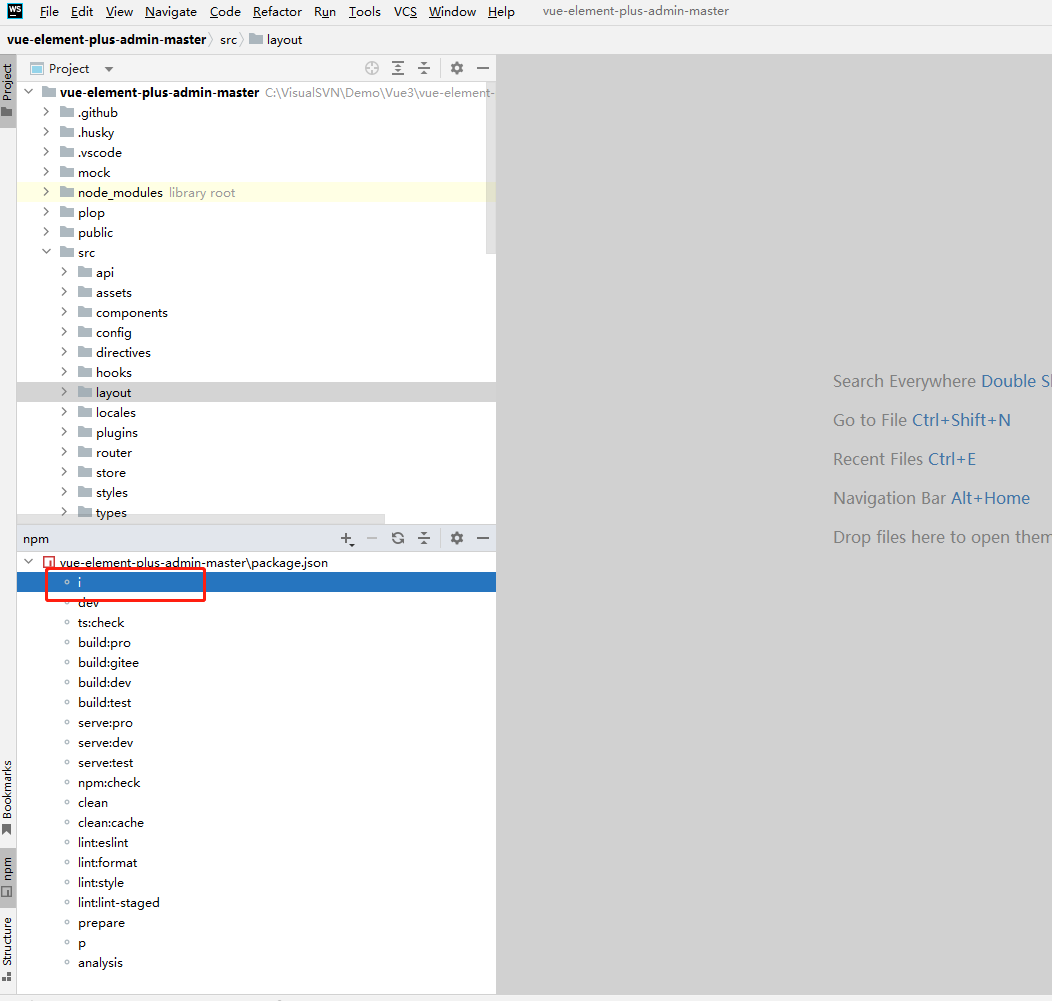Click Collapse All icon in Project toolbar

(x=424, y=68)
